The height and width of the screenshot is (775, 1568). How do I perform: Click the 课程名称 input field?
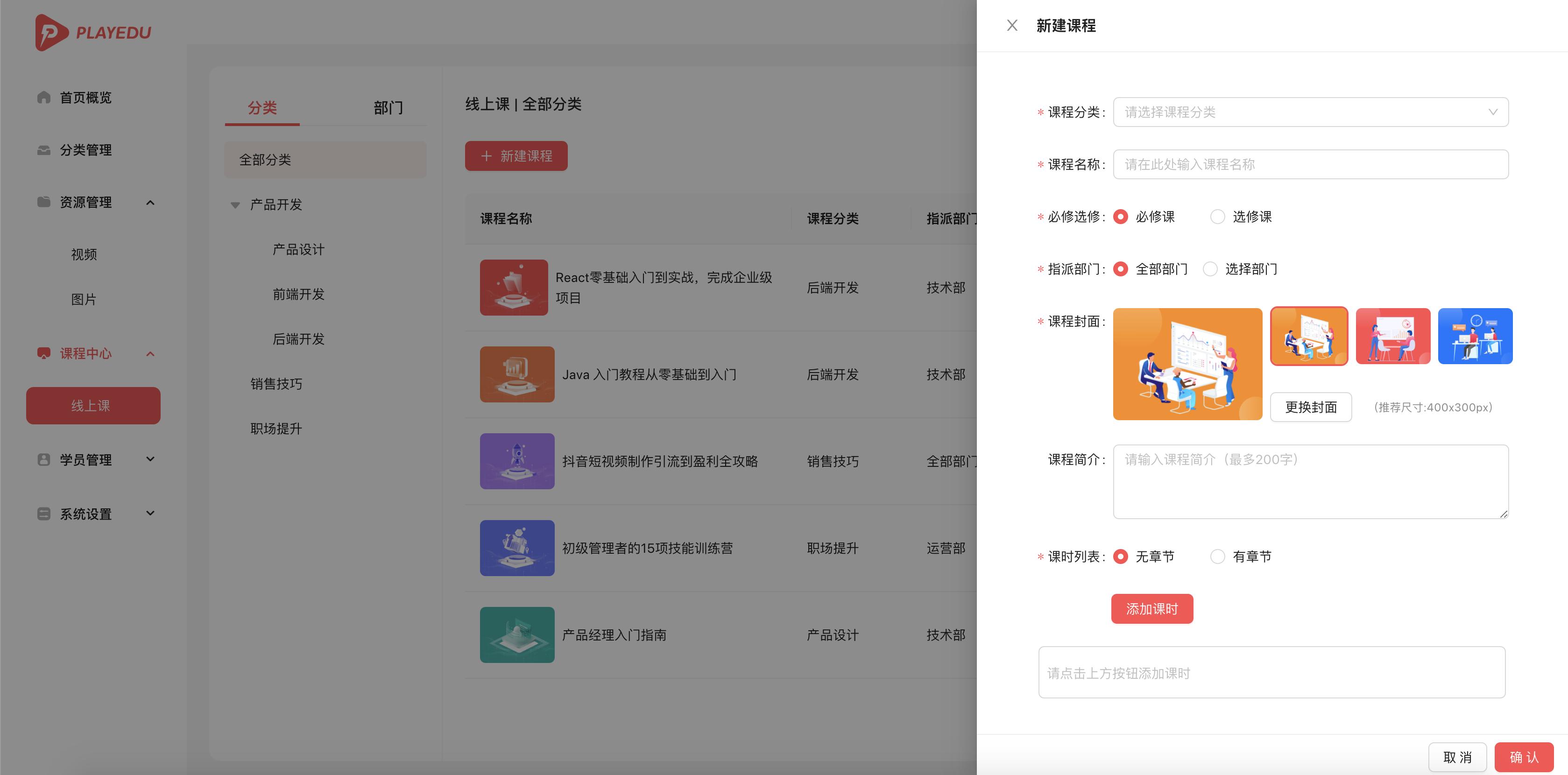point(1310,164)
